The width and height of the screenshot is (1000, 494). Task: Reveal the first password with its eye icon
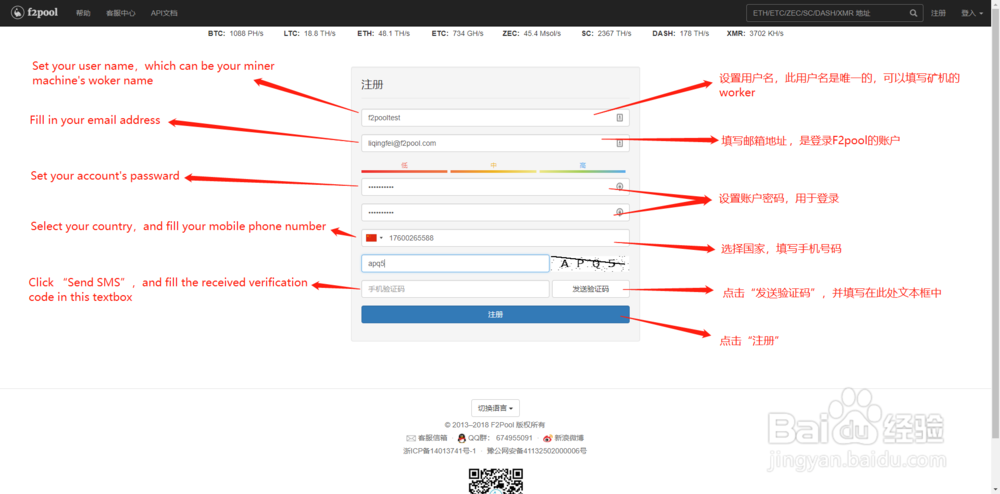[619, 187]
